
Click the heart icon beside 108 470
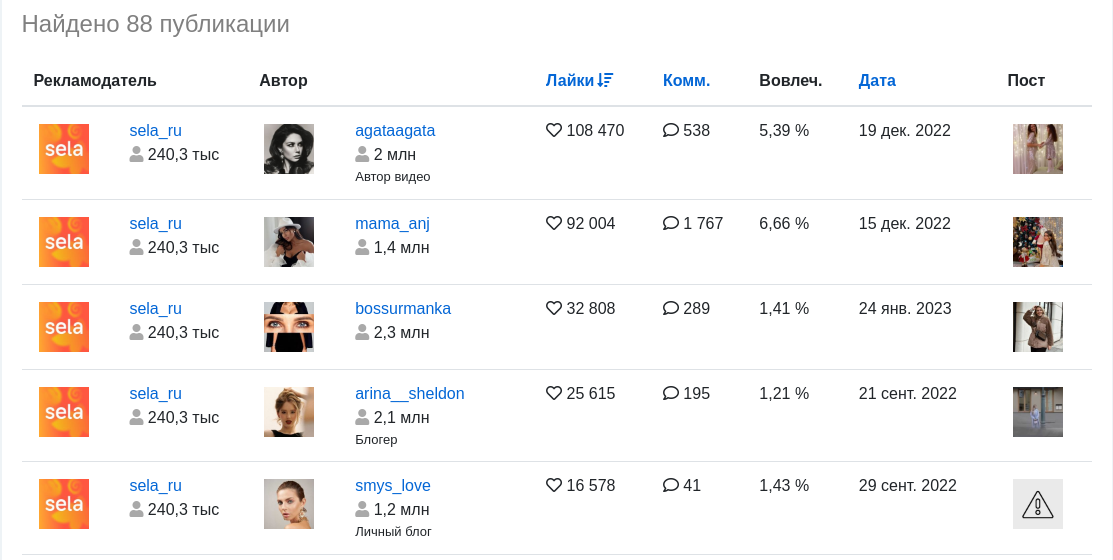(554, 130)
